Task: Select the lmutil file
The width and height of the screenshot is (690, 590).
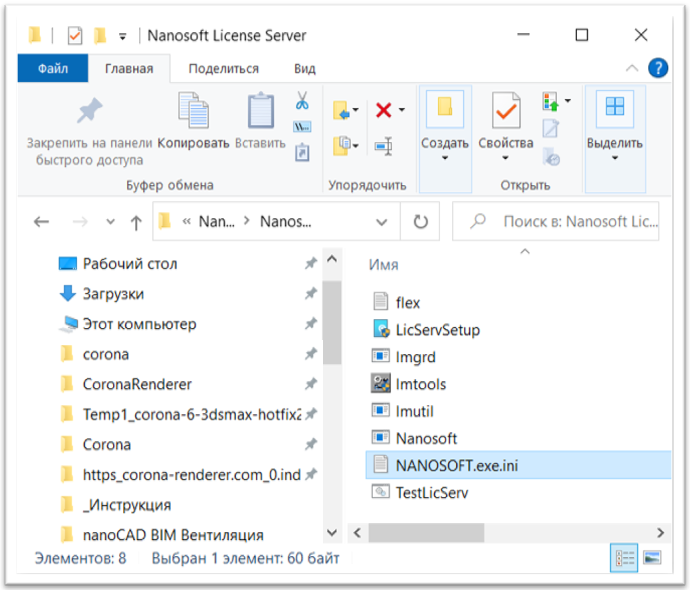Action: (x=415, y=411)
